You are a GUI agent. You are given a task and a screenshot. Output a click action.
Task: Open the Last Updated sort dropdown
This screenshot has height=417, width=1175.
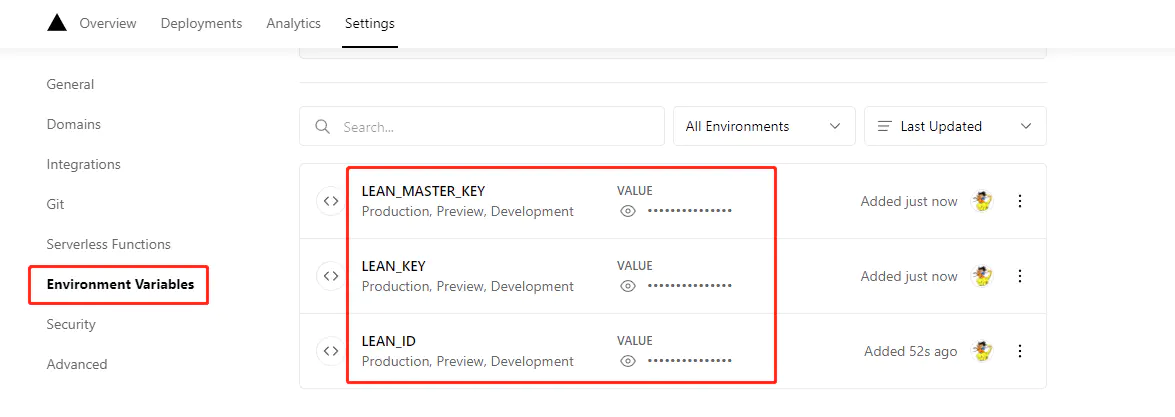[955, 126]
